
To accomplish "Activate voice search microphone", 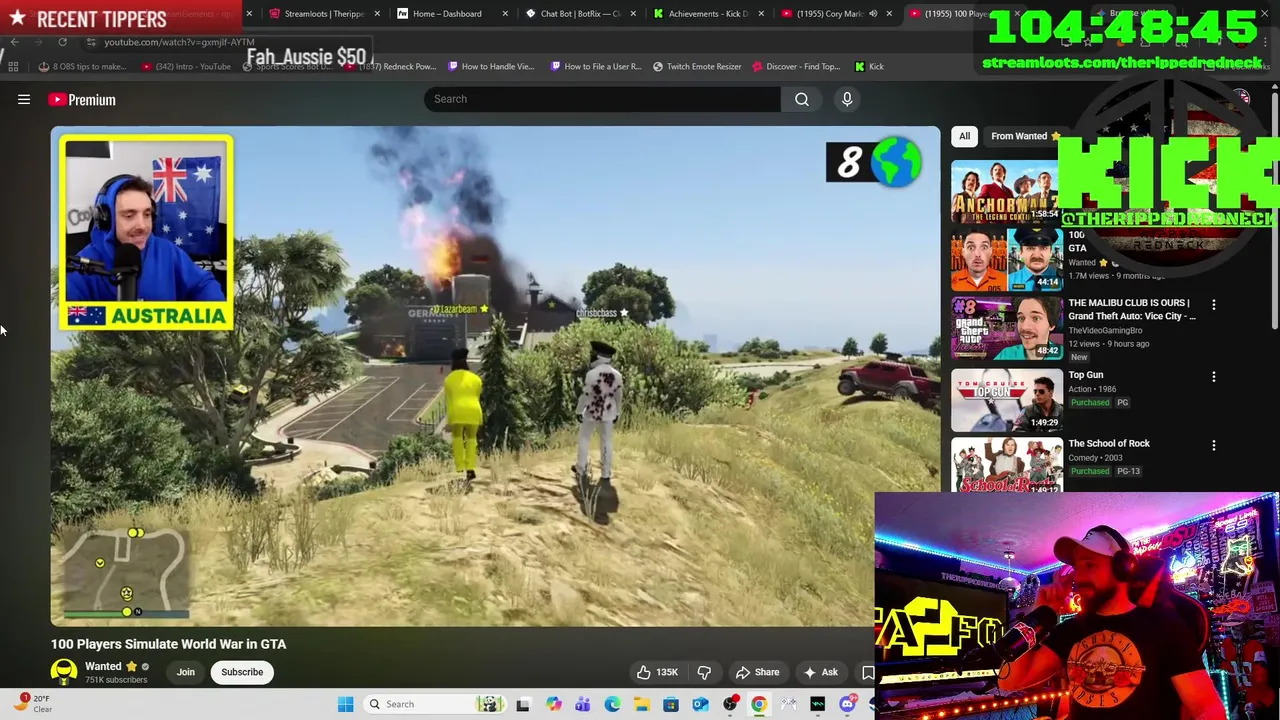I will click(x=847, y=99).
